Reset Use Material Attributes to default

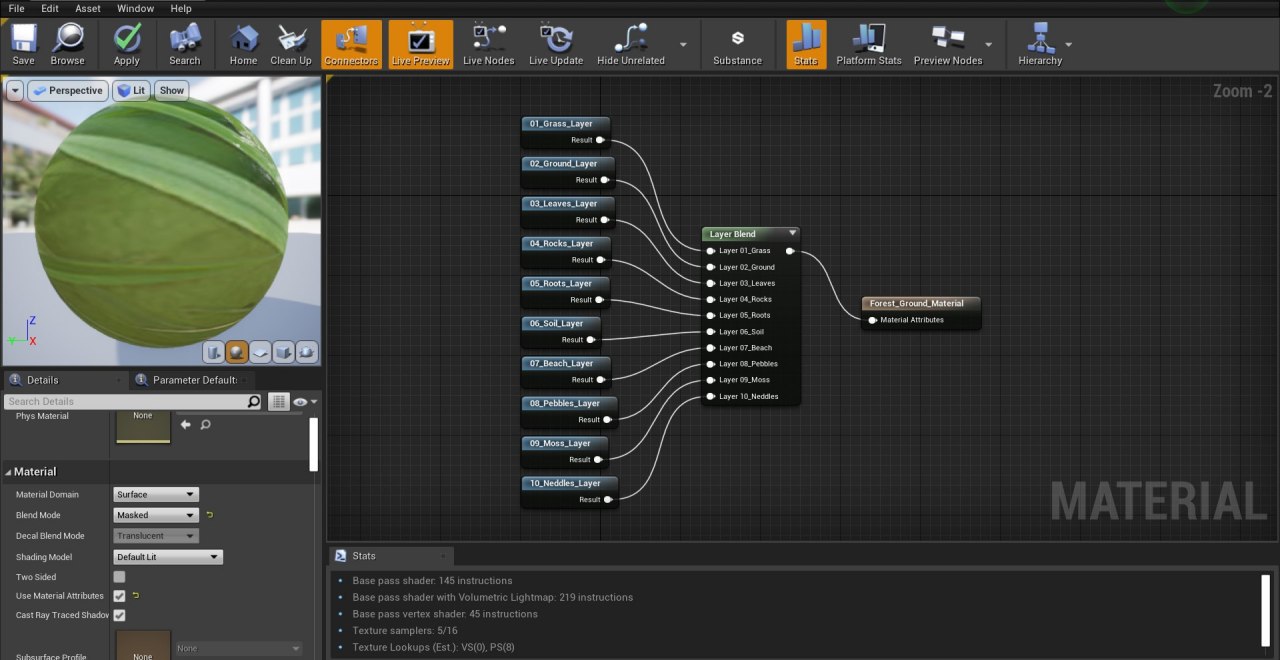(135, 596)
